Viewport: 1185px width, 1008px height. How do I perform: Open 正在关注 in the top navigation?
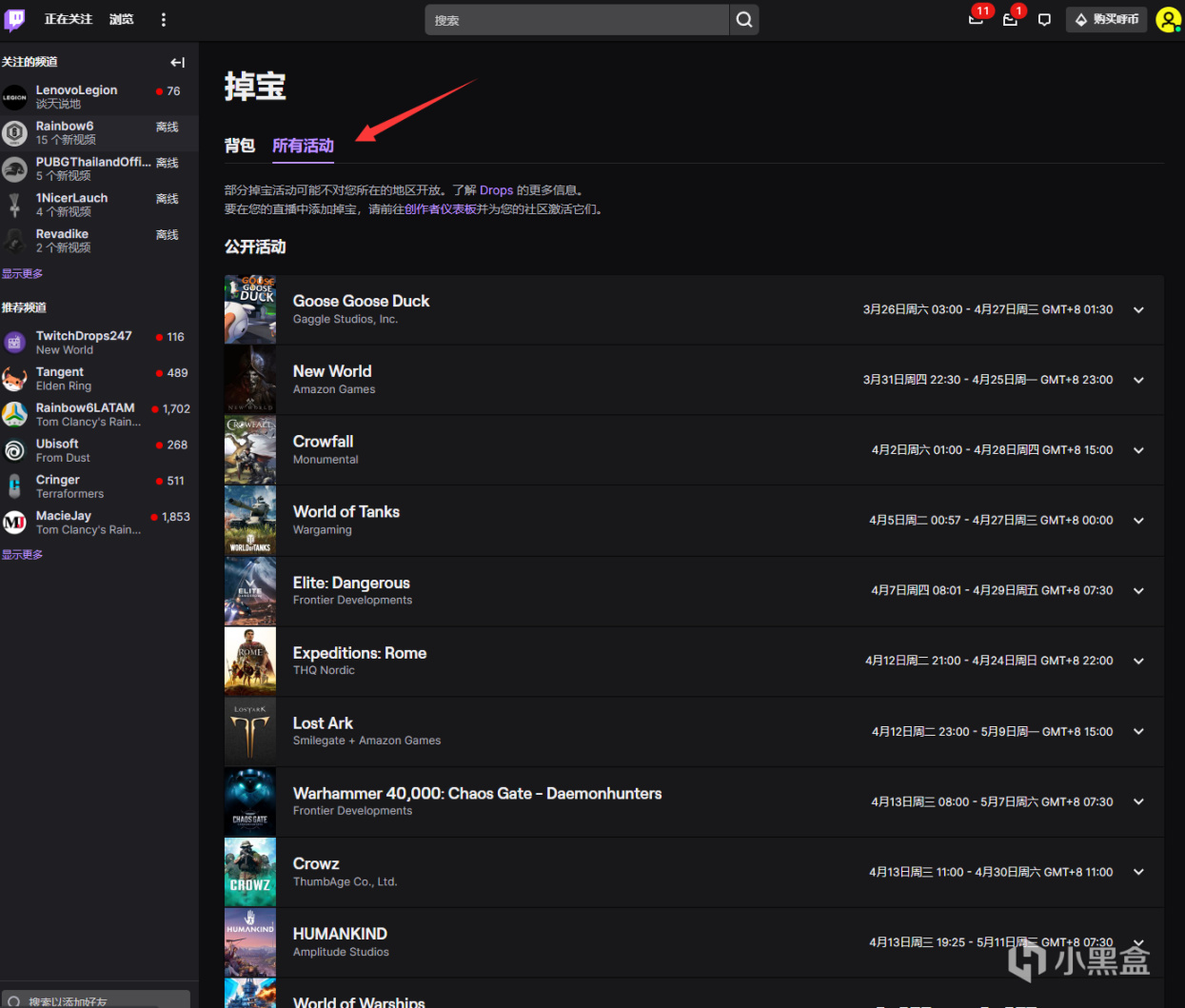(x=69, y=20)
